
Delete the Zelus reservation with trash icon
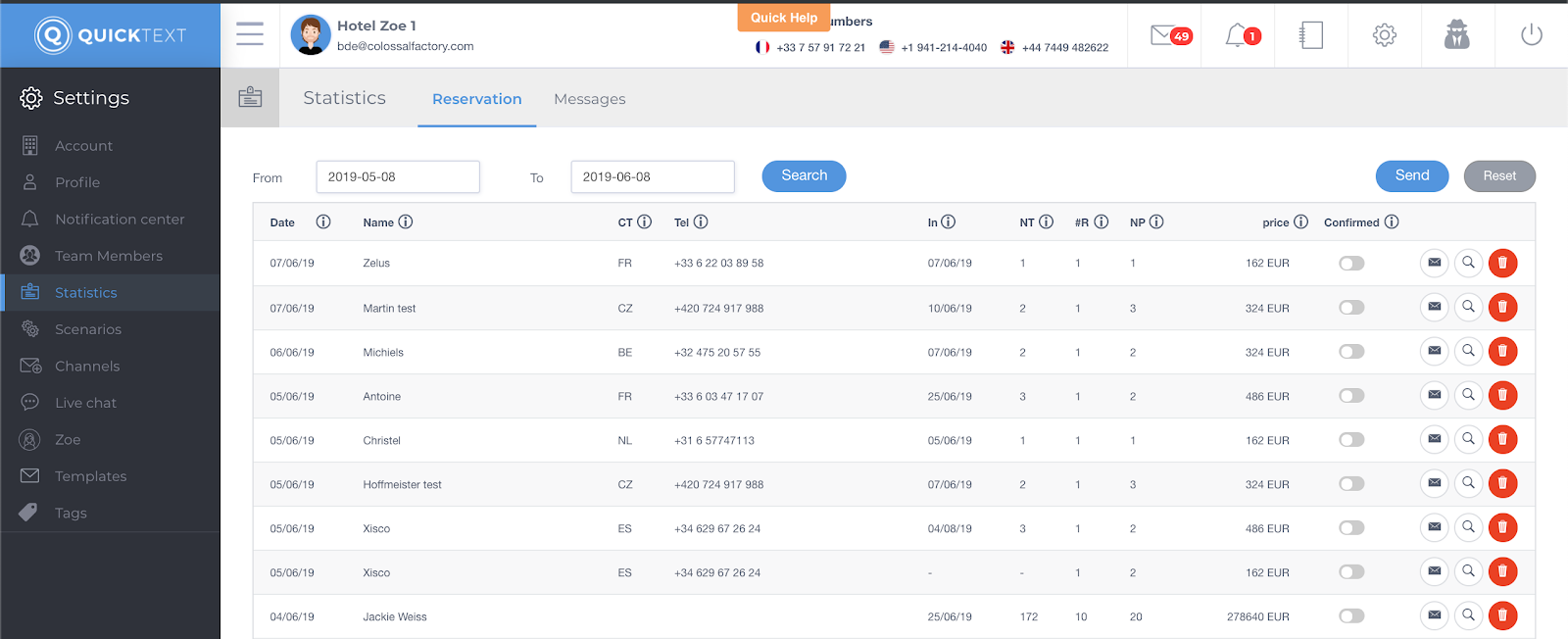click(1502, 263)
